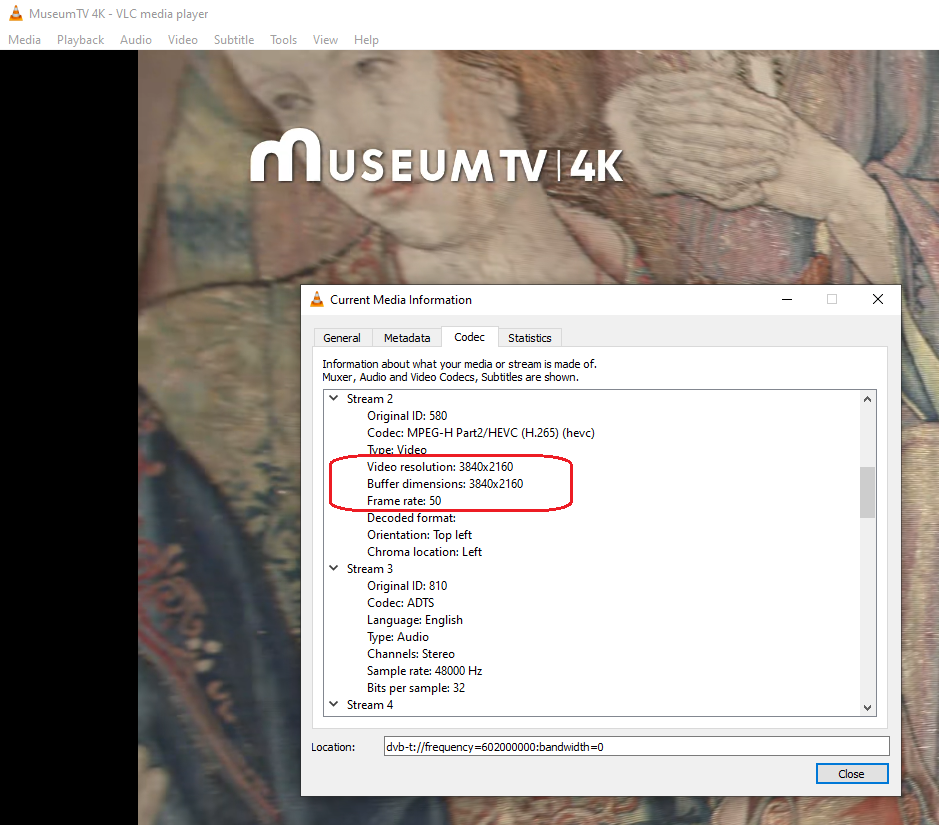The height and width of the screenshot is (825, 939).
Task: Select the 'Language: English' row
Action: 415,620
